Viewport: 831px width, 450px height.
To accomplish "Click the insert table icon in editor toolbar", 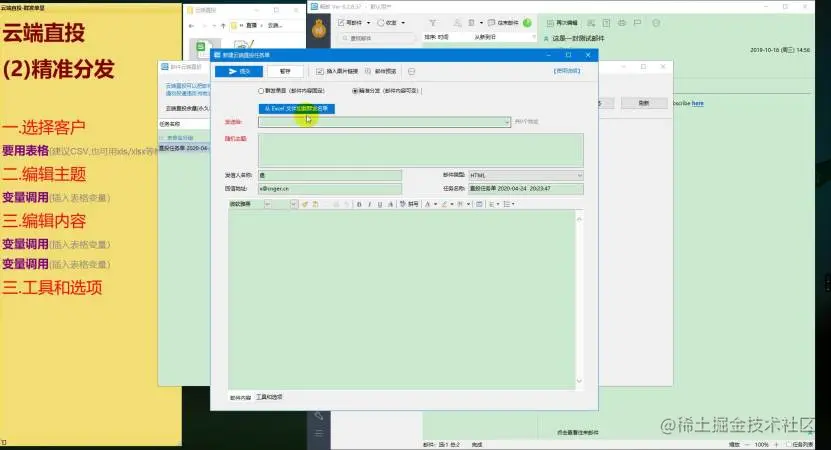I will [x=479, y=204].
